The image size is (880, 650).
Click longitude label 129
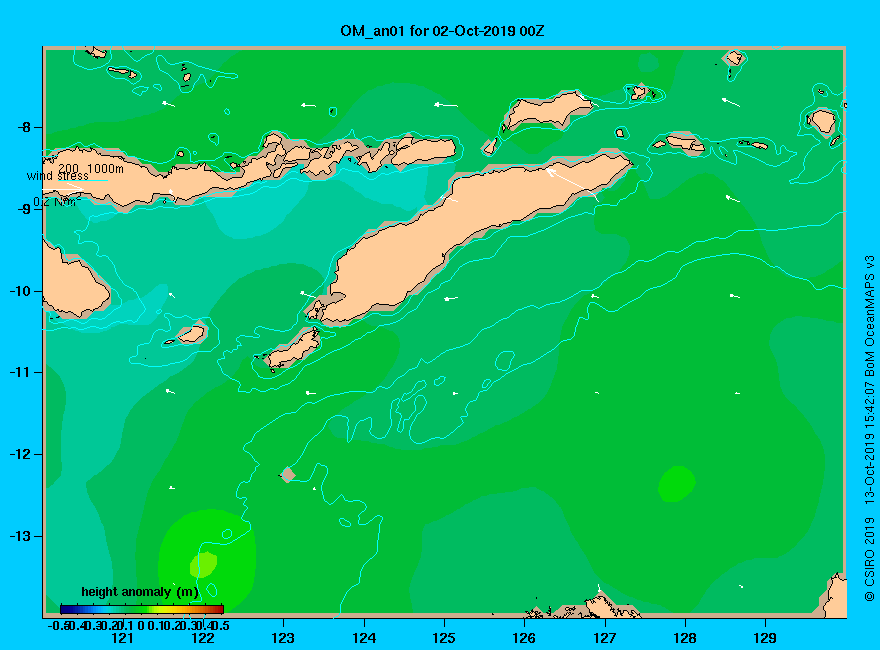[x=765, y=638]
